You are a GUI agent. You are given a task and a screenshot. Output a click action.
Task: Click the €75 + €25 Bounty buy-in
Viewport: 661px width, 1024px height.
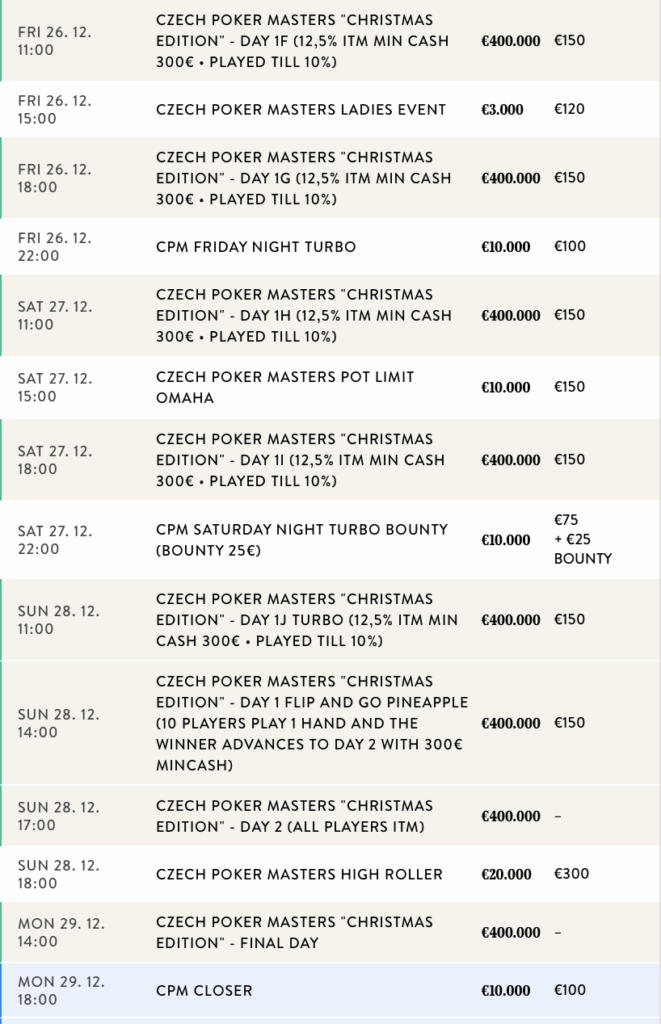[x=582, y=540]
